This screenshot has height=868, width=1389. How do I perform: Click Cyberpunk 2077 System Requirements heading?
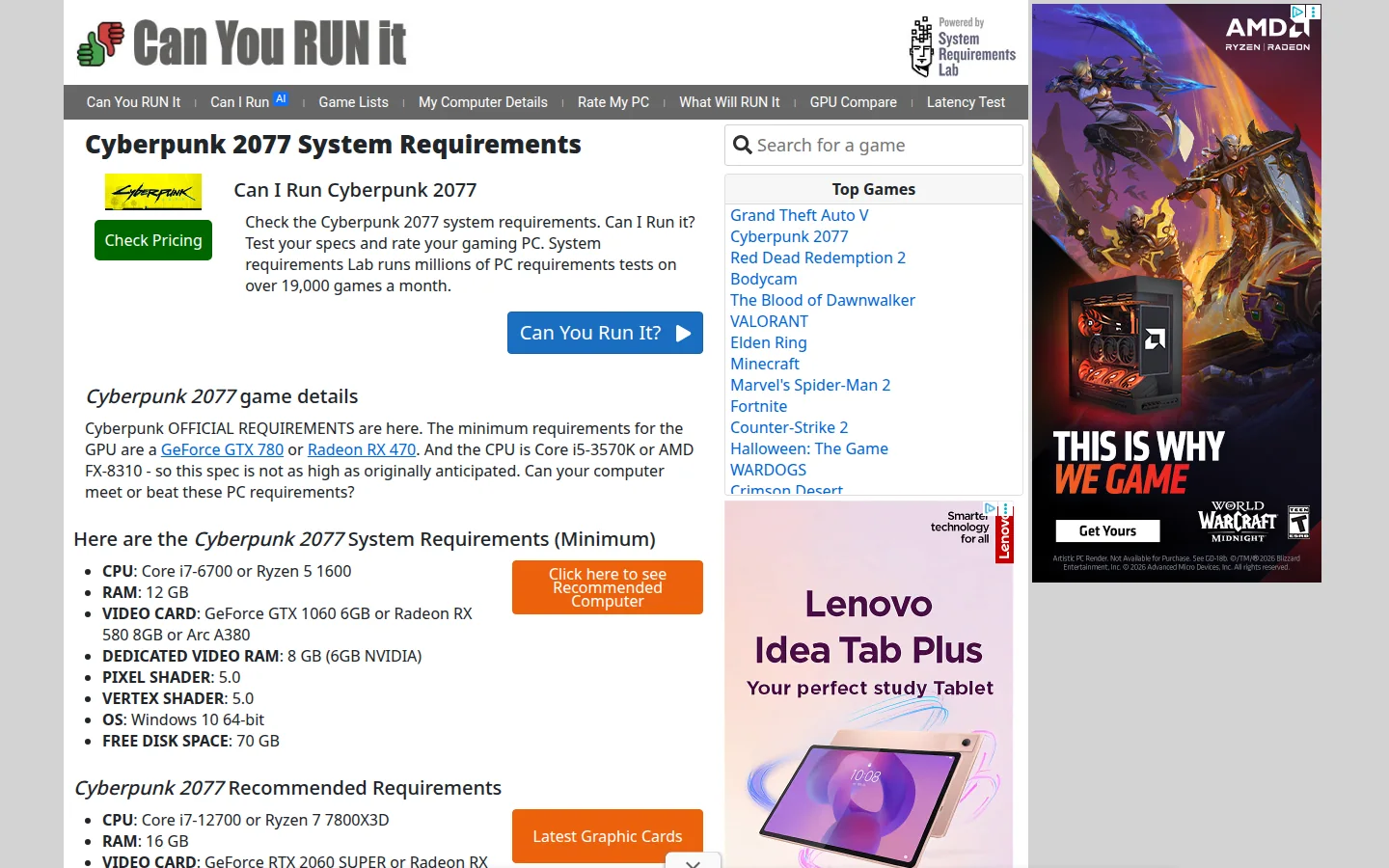(333, 145)
